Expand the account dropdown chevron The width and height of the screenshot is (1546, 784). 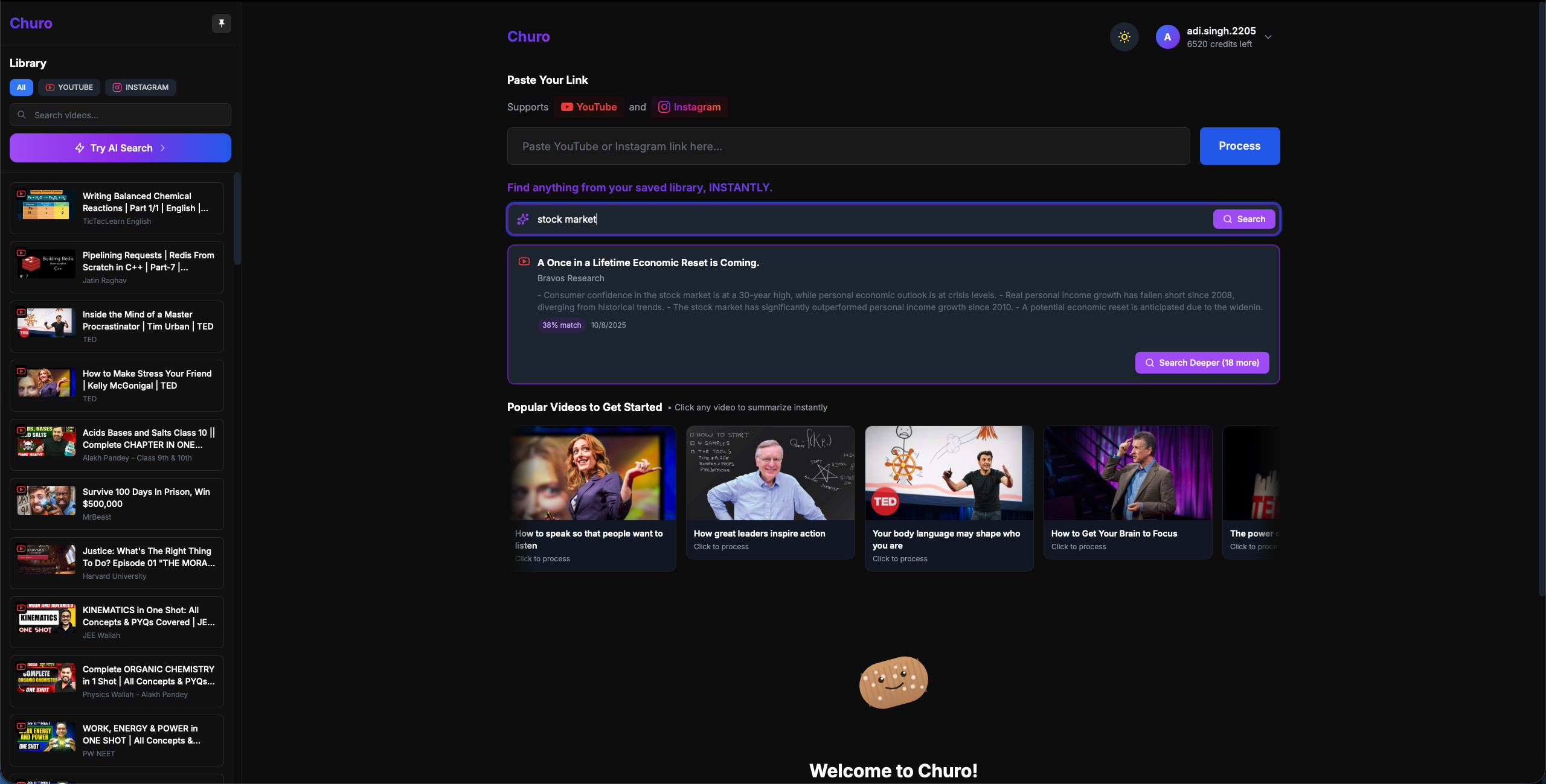point(1268,37)
